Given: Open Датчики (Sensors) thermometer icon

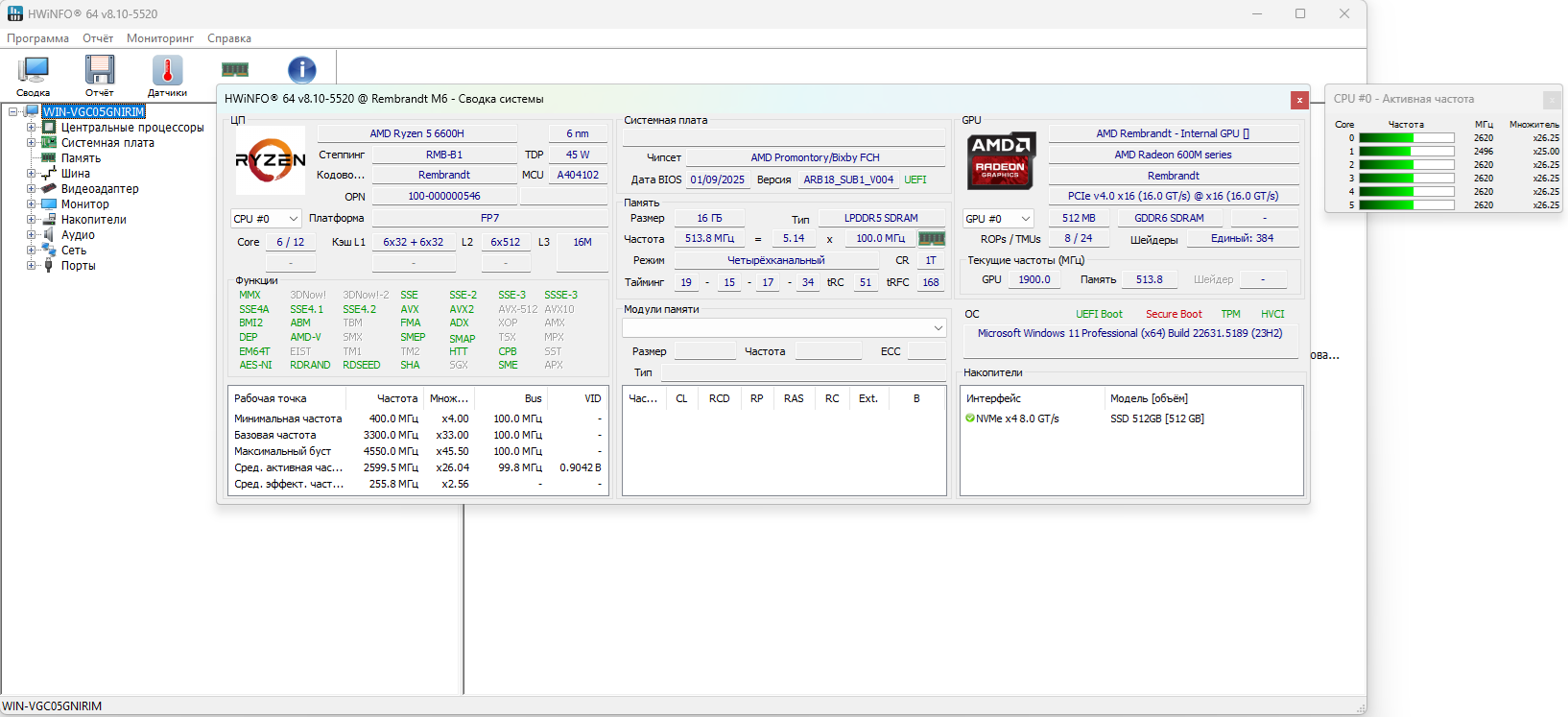Looking at the screenshot, I should (167, 72).
